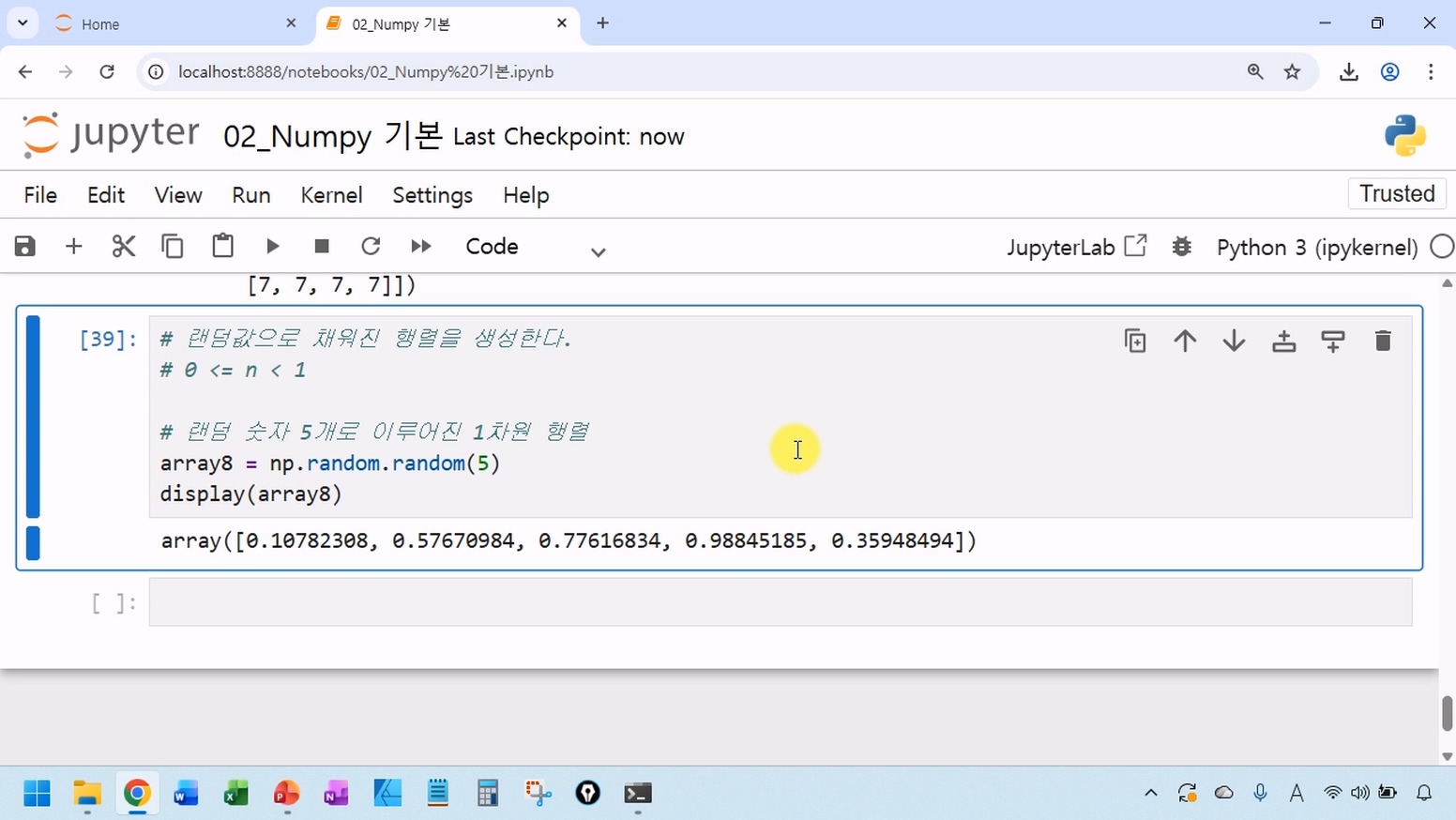Open the browser three-dot menu
The image size is (1456, 820).
click(1431, 71)
